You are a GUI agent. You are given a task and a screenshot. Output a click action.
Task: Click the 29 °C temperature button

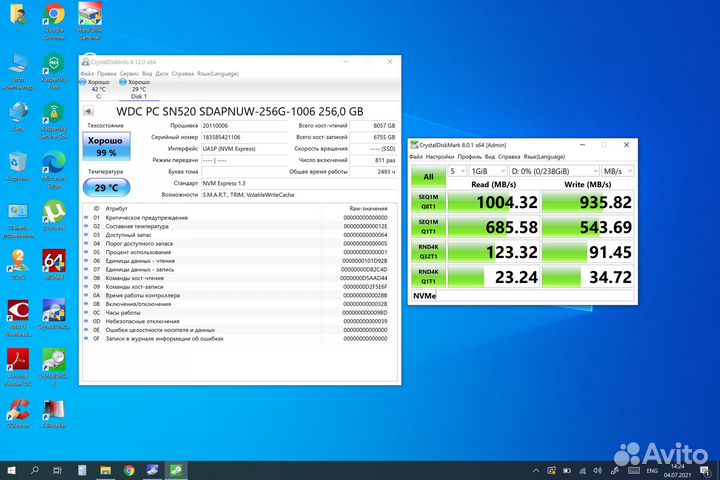(106, 187)
